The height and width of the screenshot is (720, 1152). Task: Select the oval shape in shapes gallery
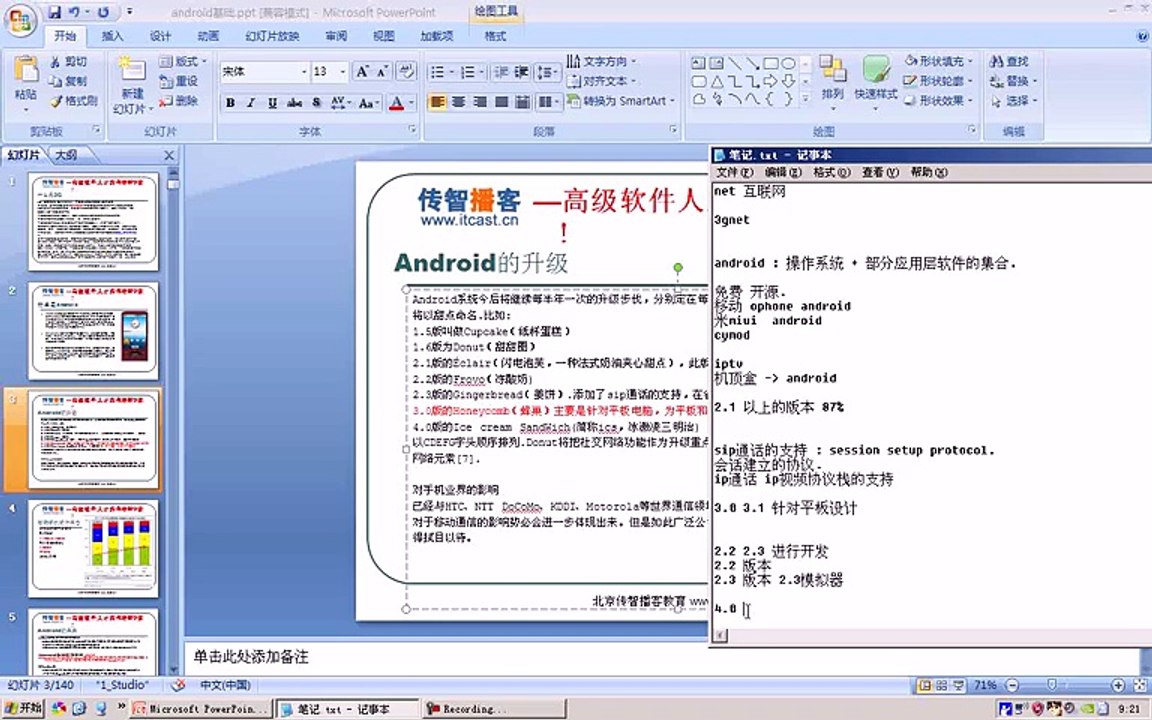(788, 63)
